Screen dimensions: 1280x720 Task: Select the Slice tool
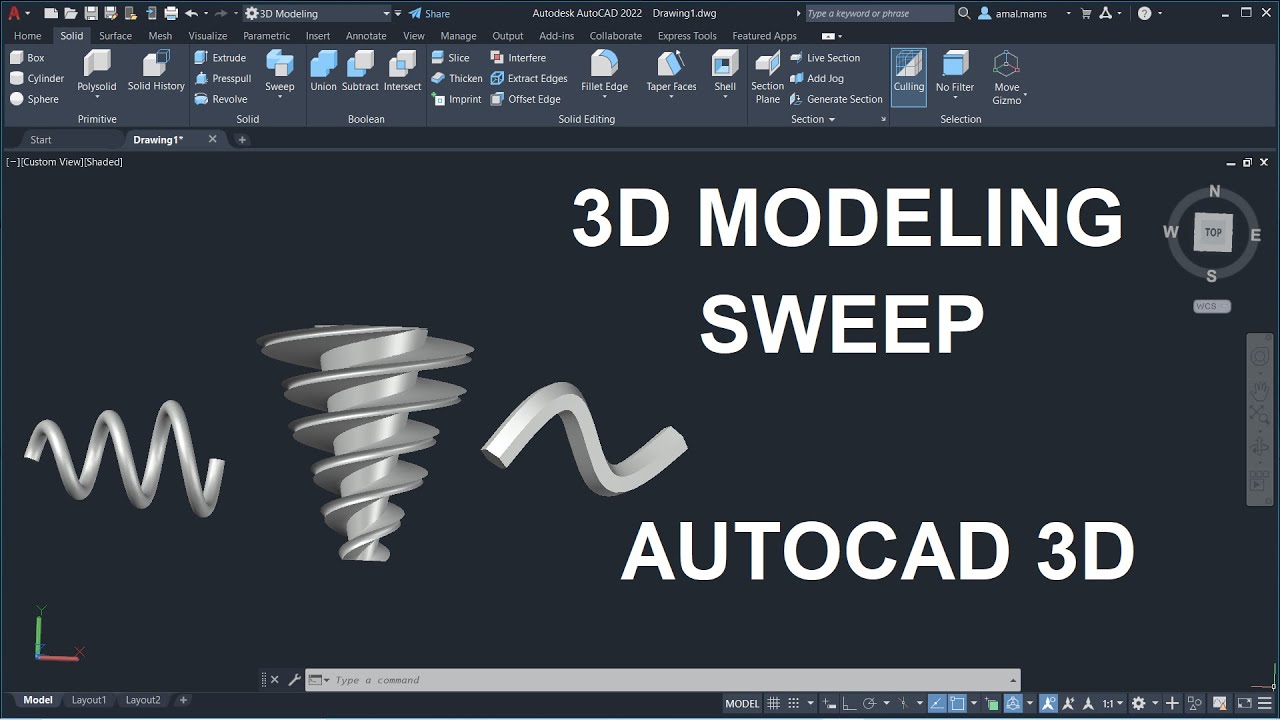click(x=450, y=58)
